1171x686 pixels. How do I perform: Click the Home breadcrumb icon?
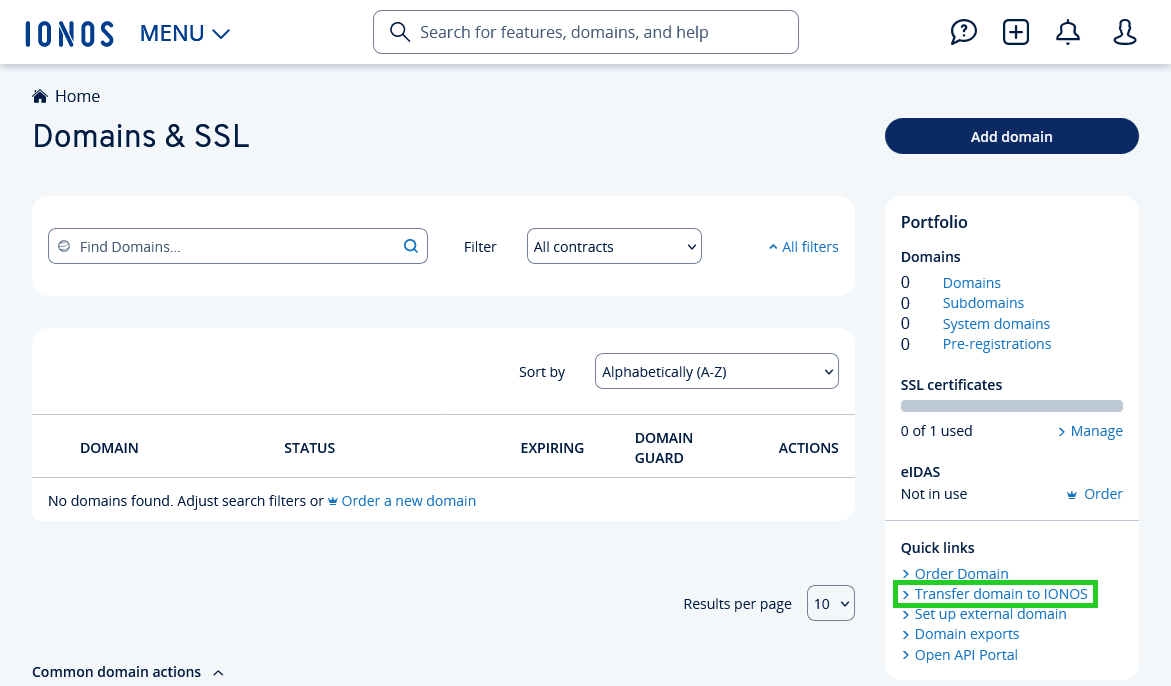40,96
